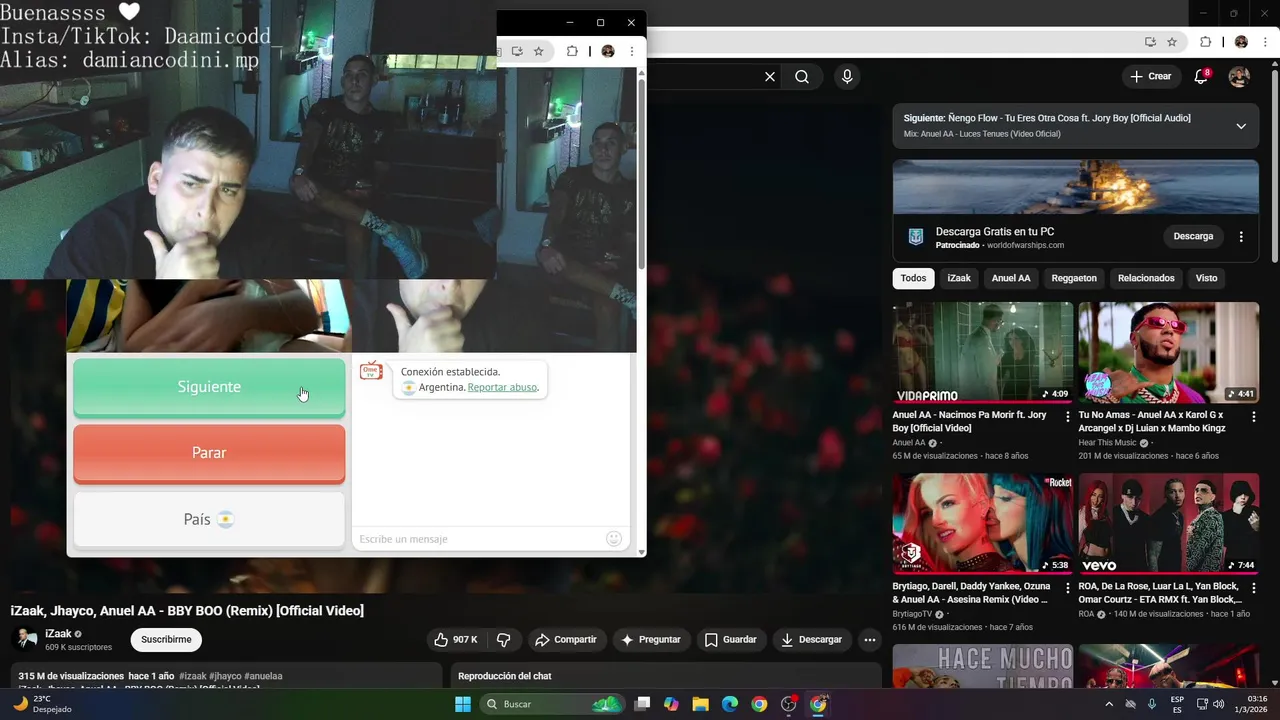
Task: Like the video with 907 K thumbs up
Action: (x=455, y=640)
